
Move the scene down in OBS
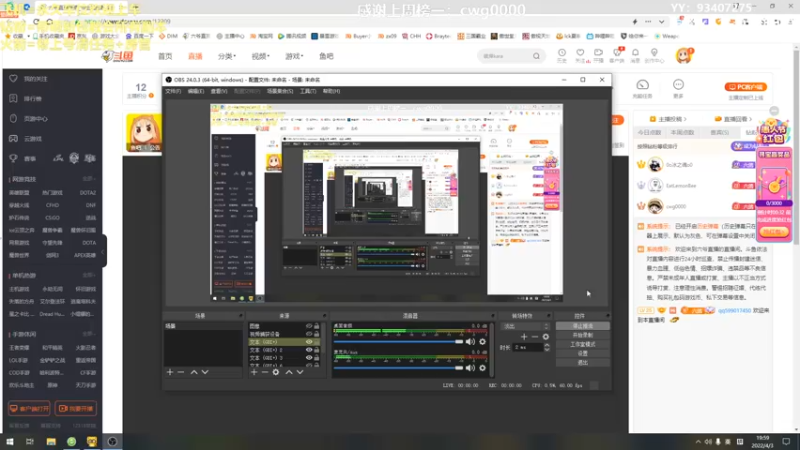tap(205, 372)
